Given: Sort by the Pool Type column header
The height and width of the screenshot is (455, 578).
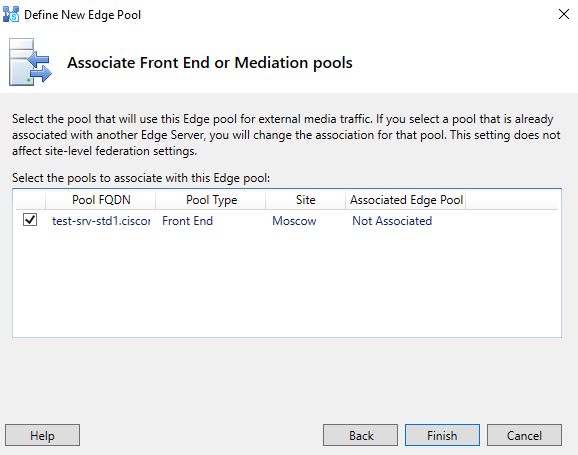Looking at the screenshot, I should click(x=211, y=200).
